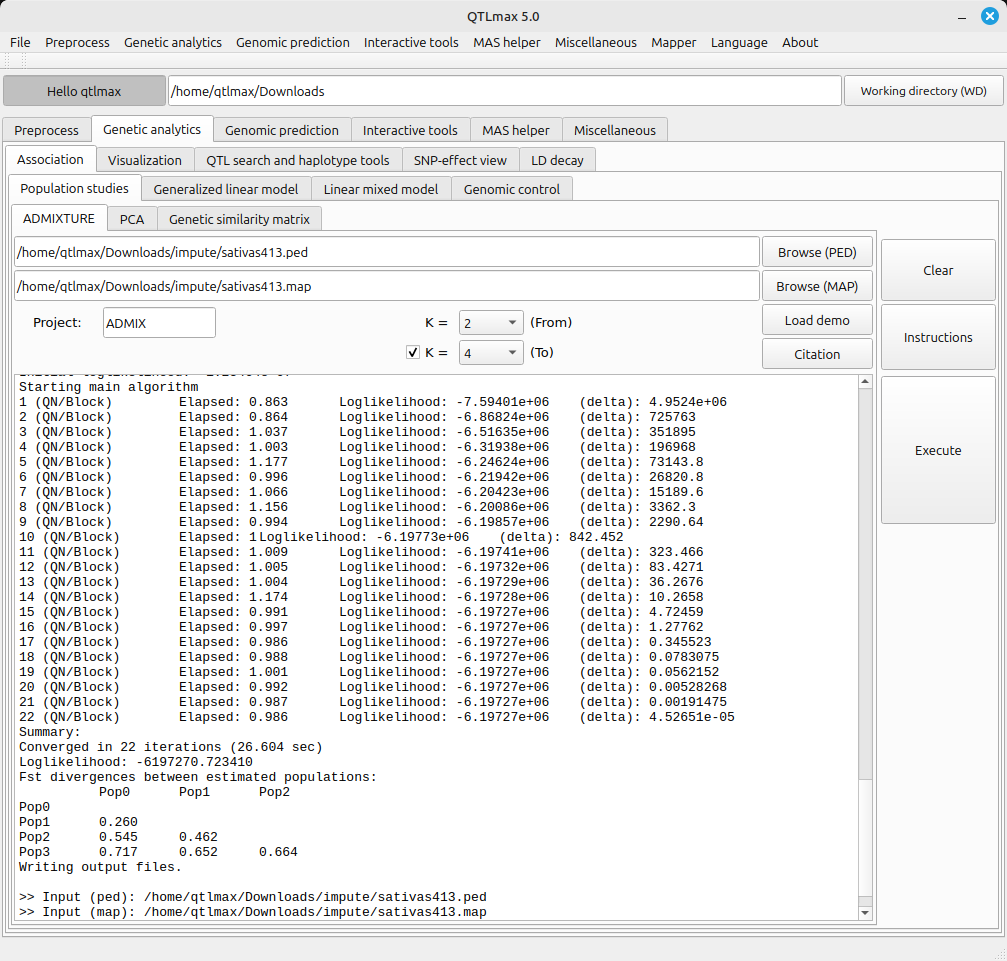Open the Genetic similarity matrix tab
Viewport: 1007px width, 961px height.
239,219
